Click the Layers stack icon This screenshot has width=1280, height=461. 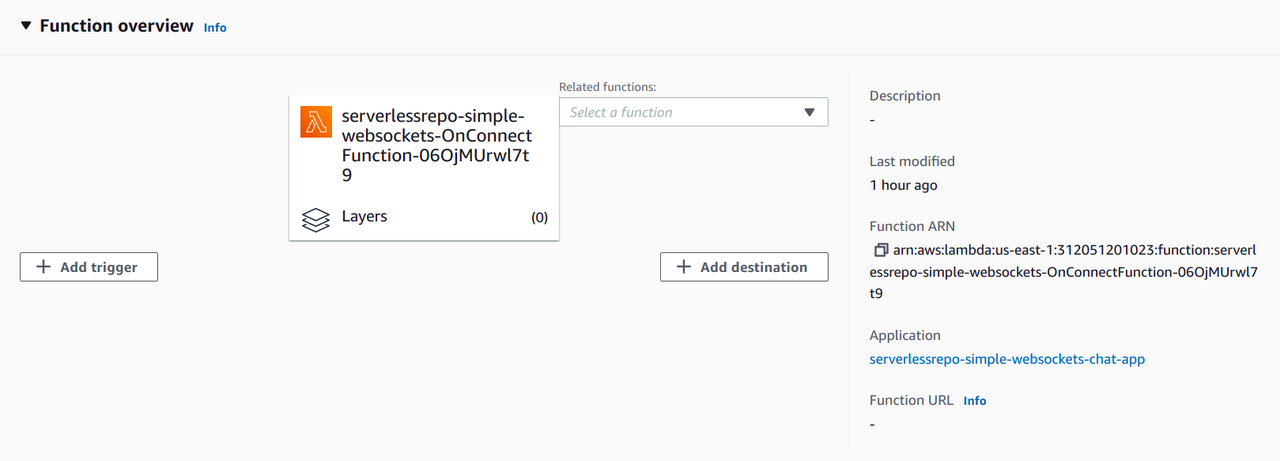pos(316,219)
